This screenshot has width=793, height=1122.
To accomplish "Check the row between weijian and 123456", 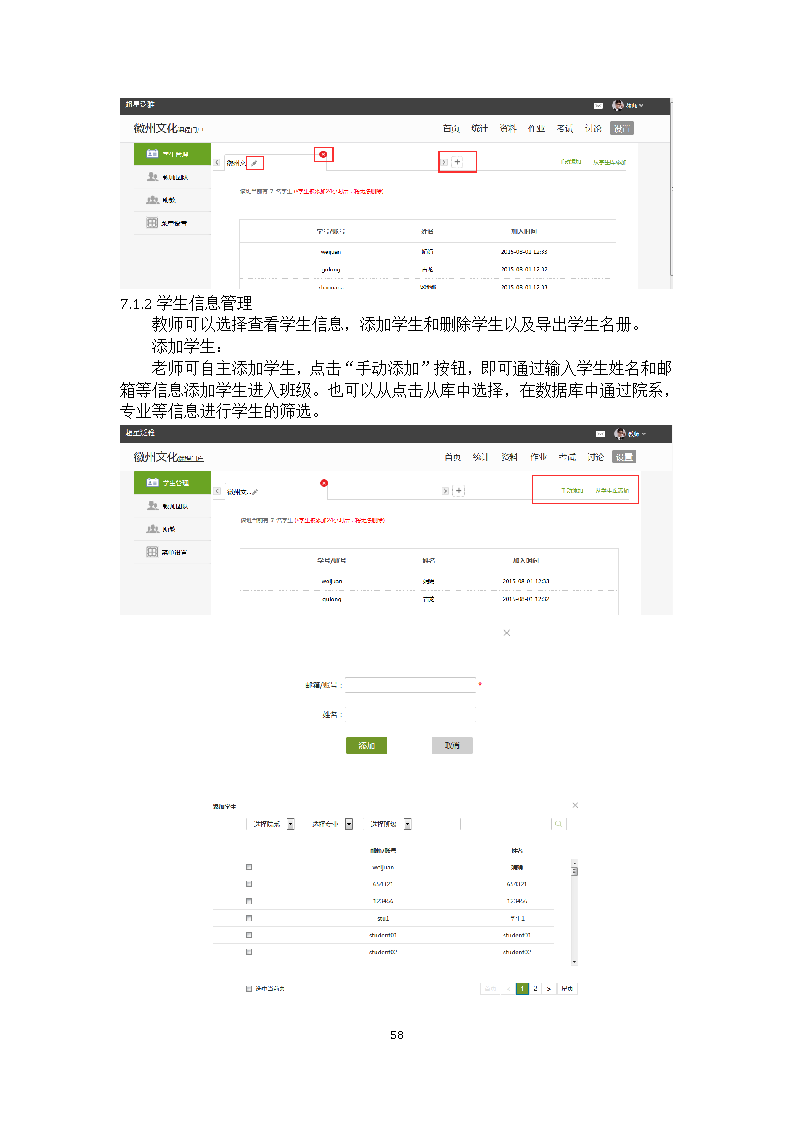I will click(249, 884).
